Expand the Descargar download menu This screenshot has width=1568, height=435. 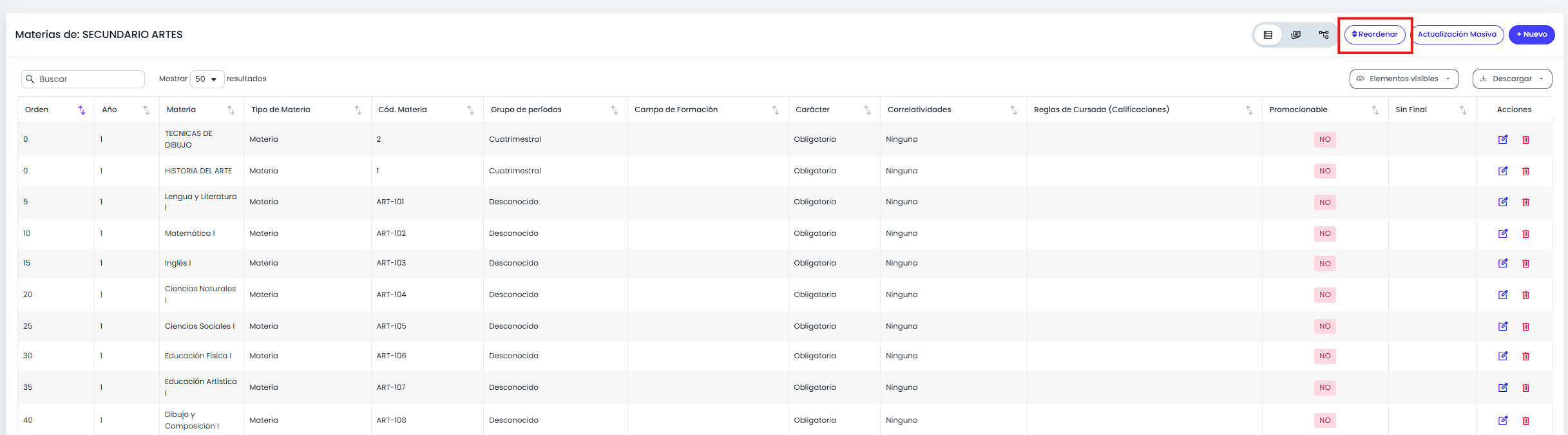[1512, 79]
